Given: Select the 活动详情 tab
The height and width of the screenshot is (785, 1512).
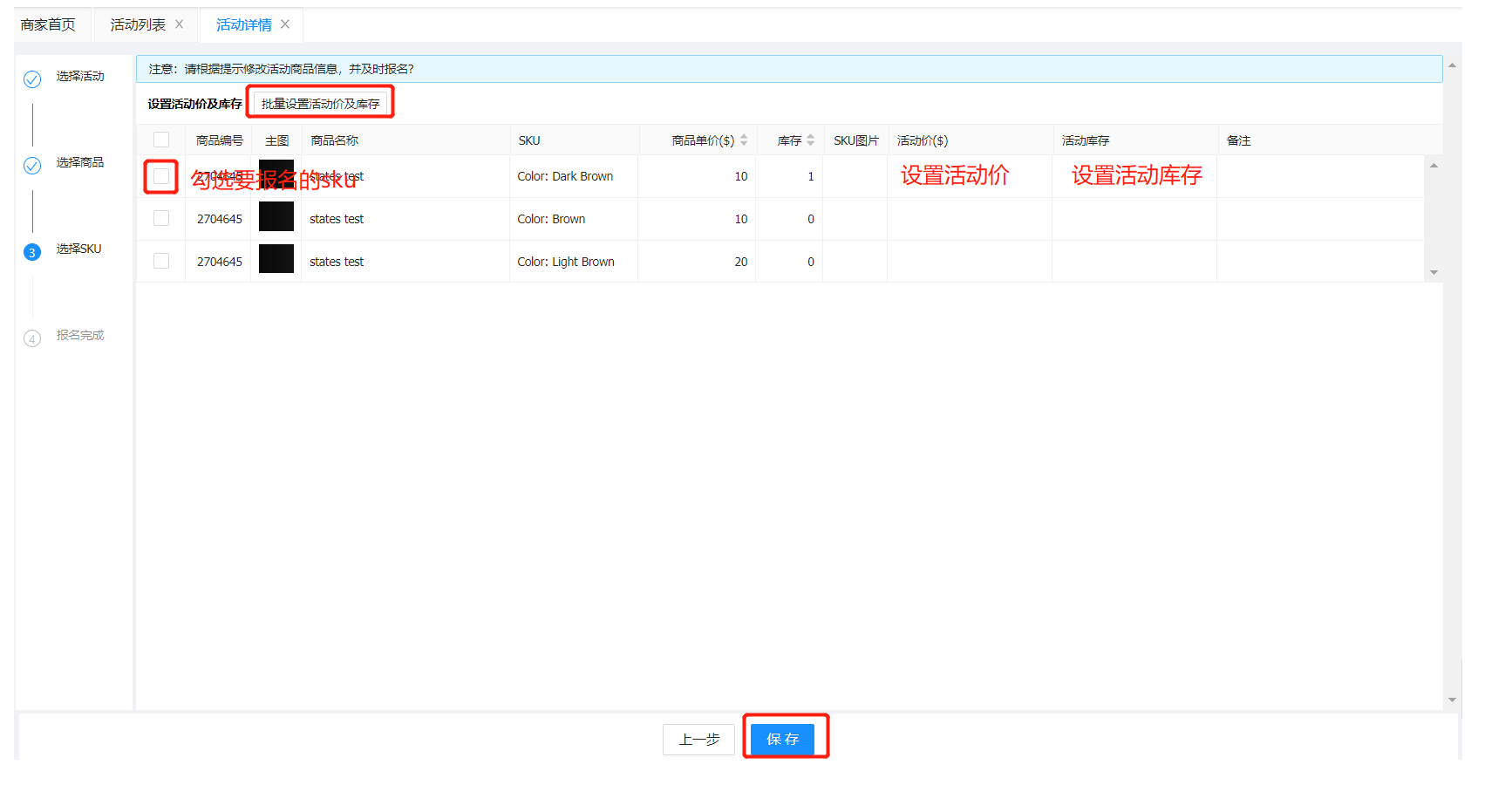Looking at the screenshot, I should coord(244,24).
